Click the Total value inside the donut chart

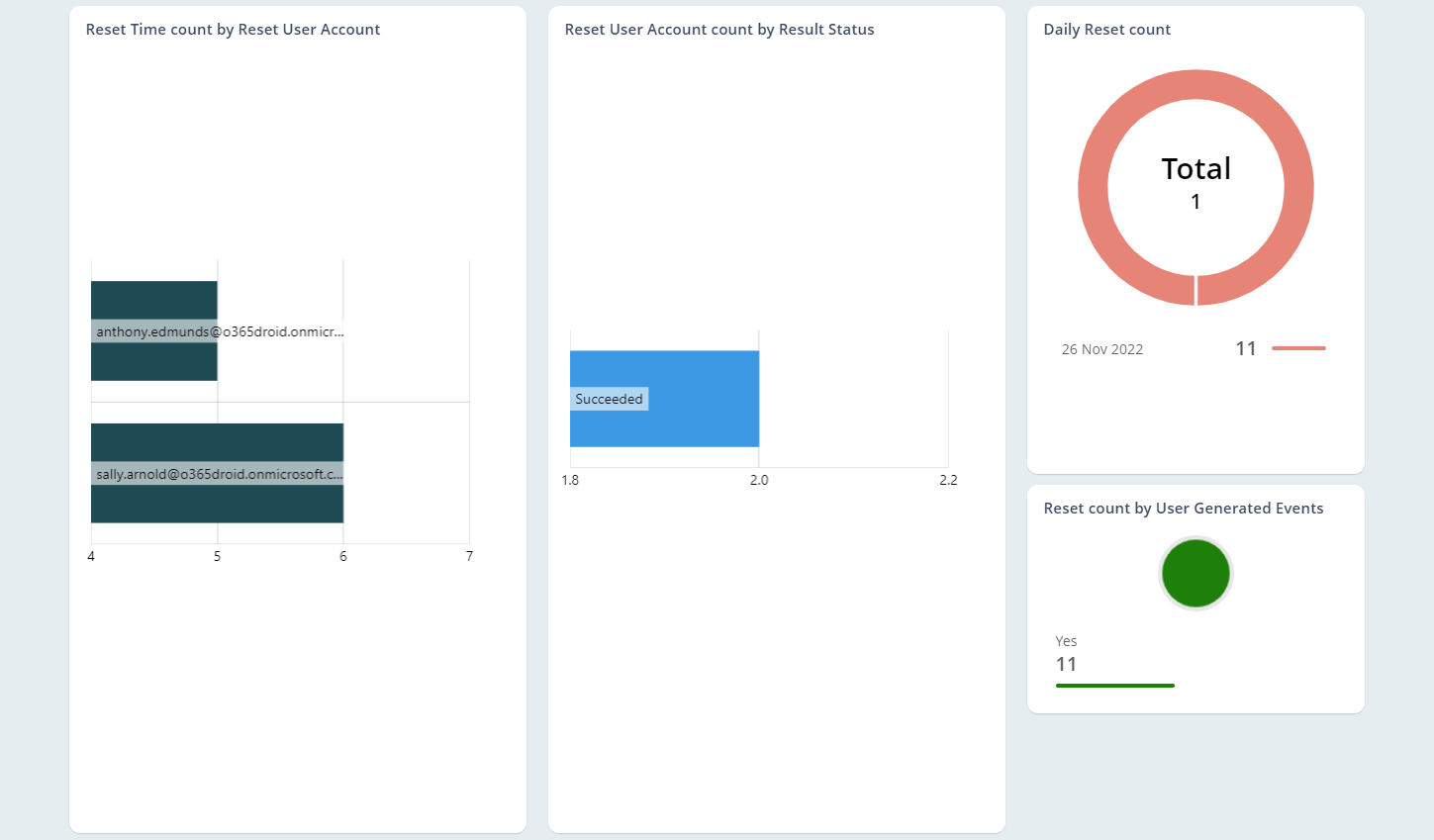click(x=1195, y=169)
